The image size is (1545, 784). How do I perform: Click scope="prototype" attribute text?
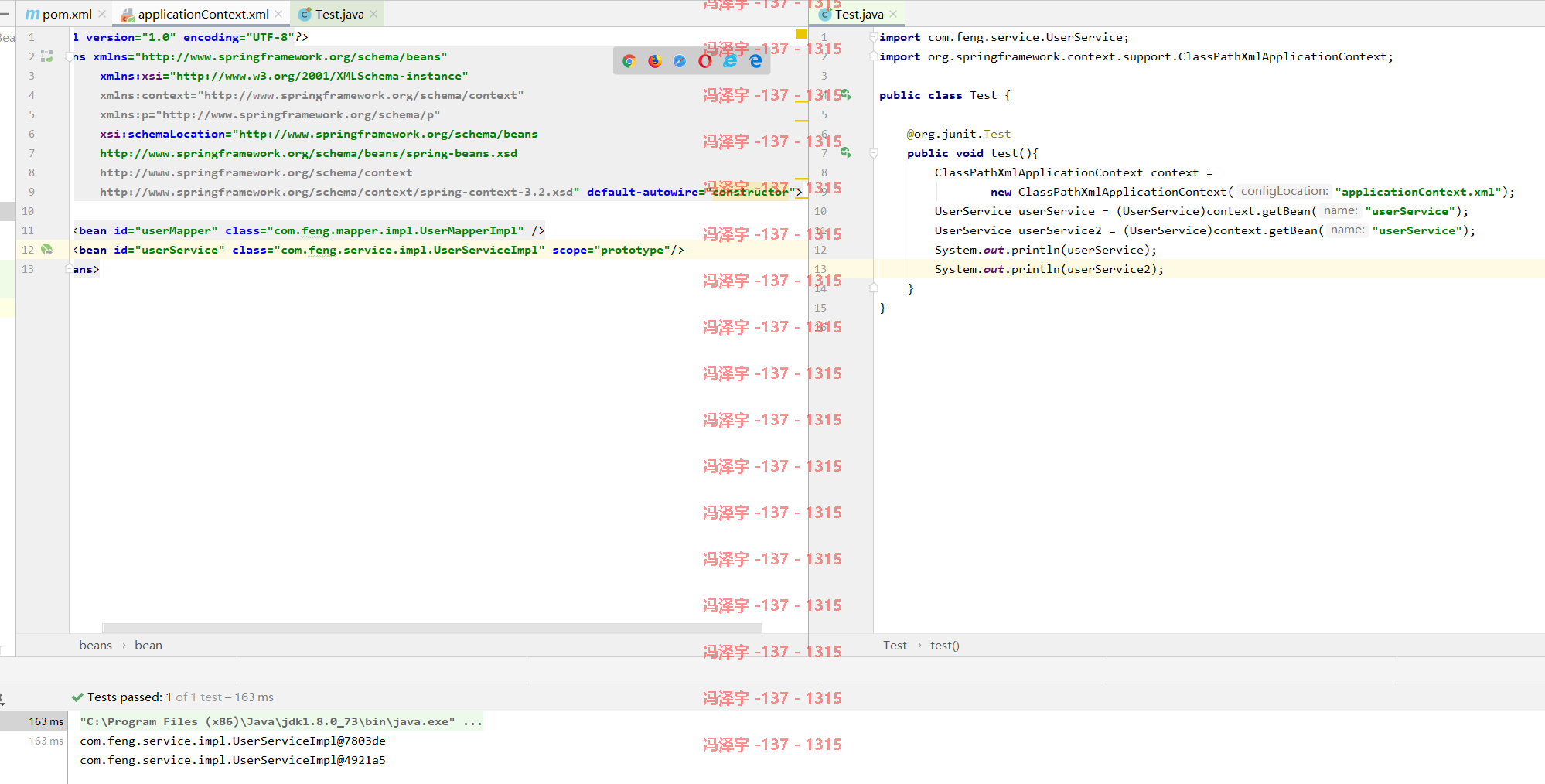[x=611, y=250]
